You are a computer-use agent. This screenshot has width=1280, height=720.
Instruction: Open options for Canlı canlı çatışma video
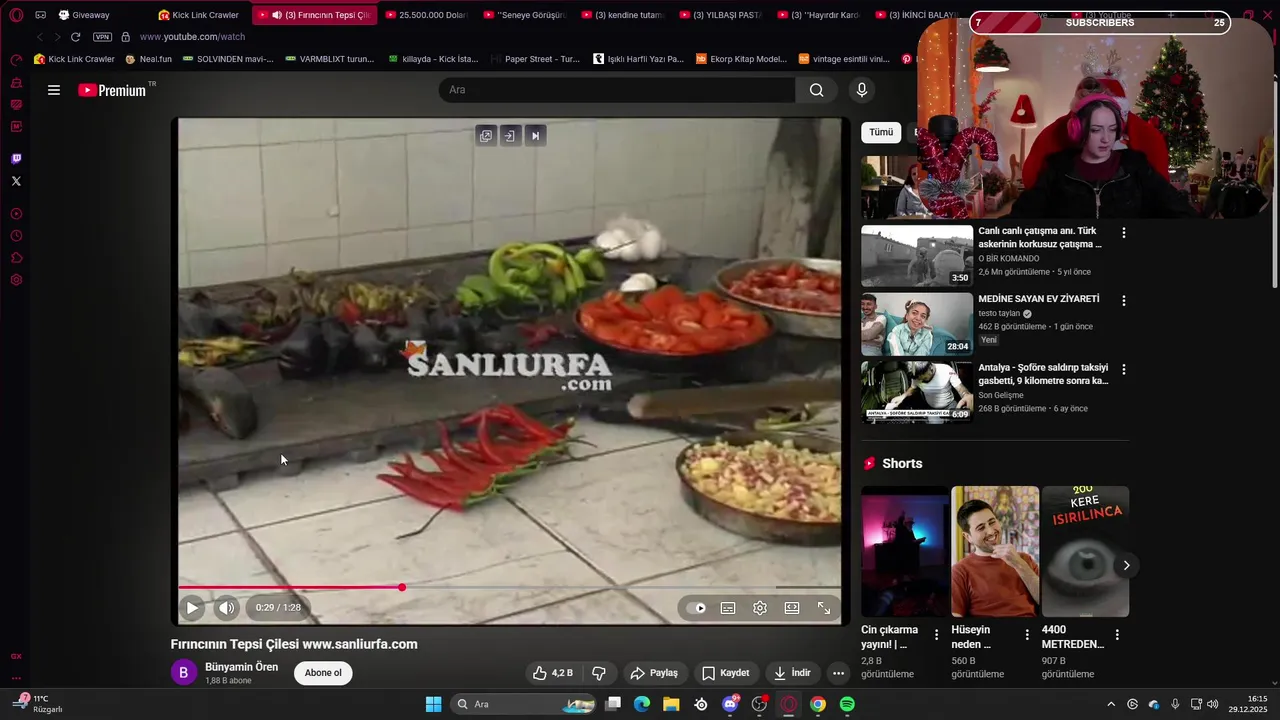(x=1124, y=232)
